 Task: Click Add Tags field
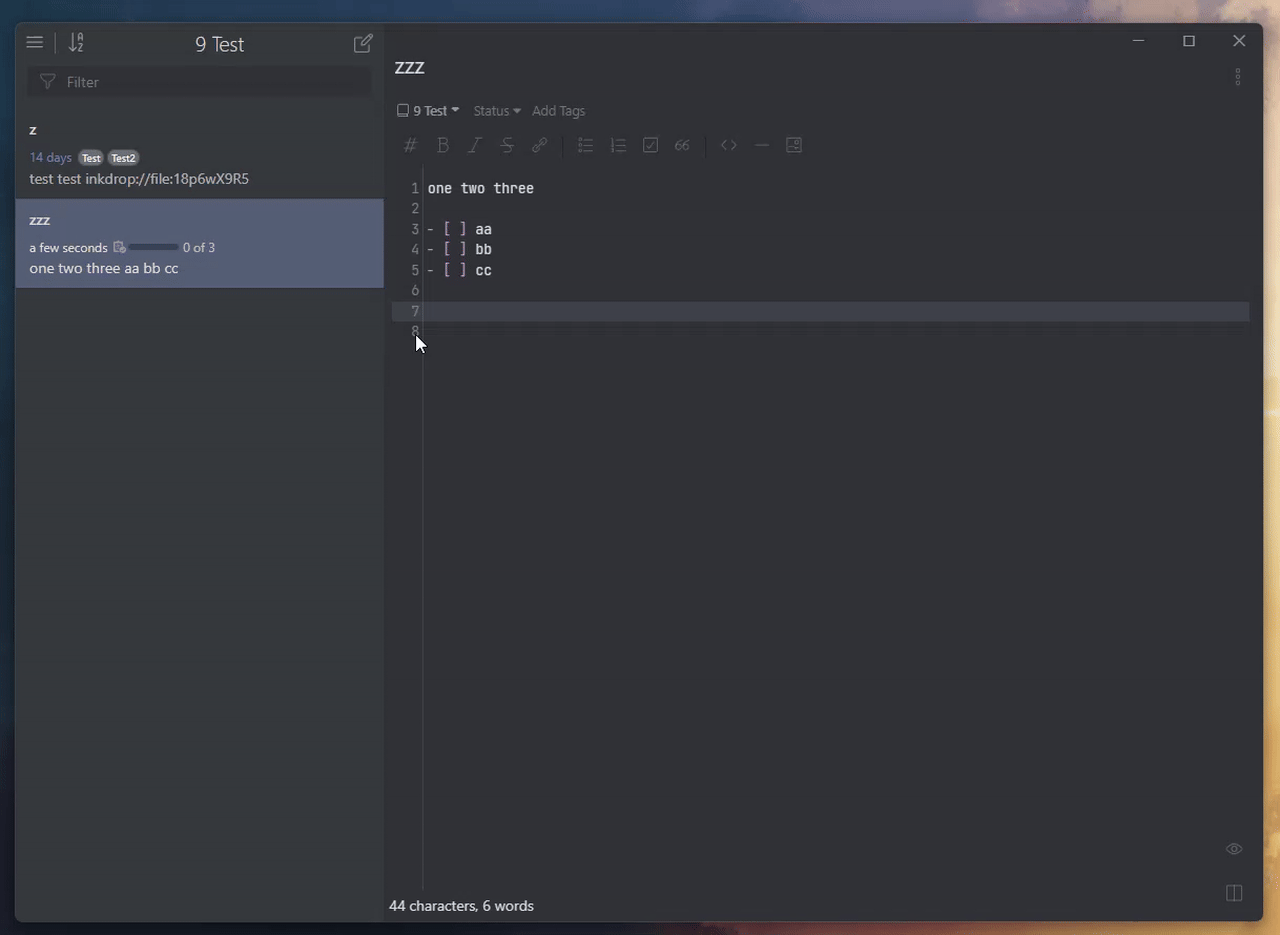(559, 111)
